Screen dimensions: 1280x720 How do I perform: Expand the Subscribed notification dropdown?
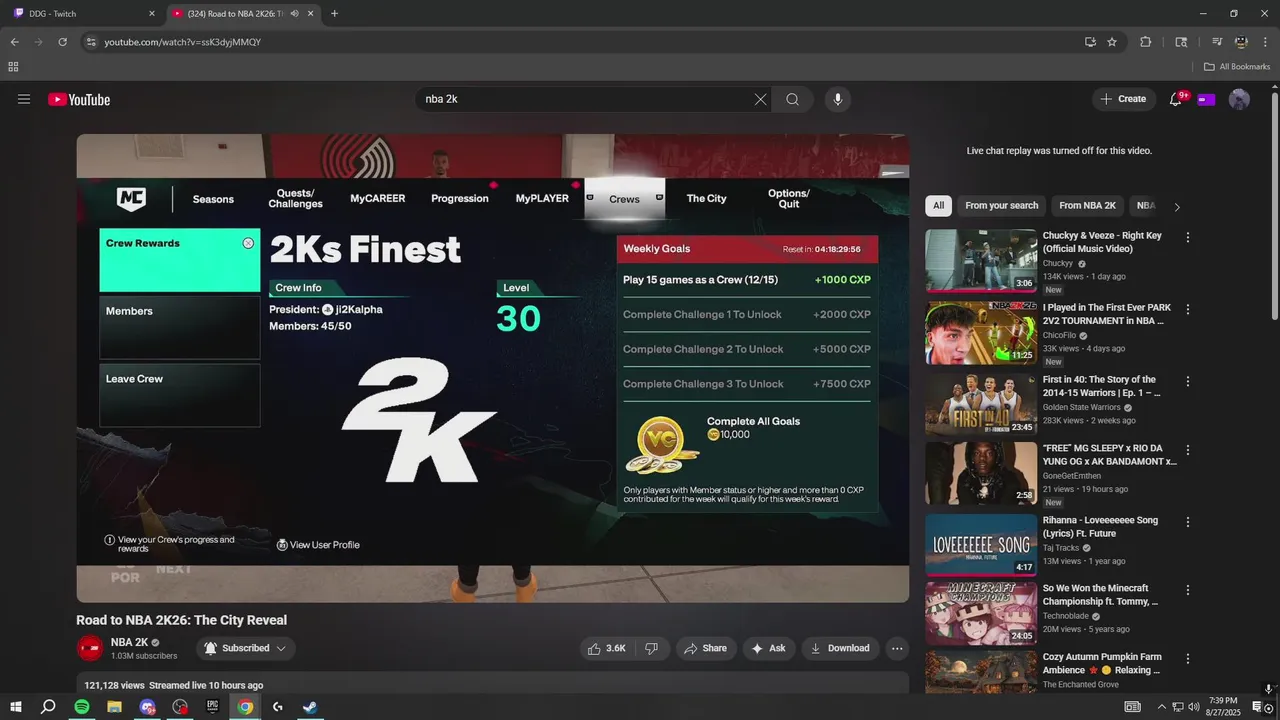[x=245, y=648]
